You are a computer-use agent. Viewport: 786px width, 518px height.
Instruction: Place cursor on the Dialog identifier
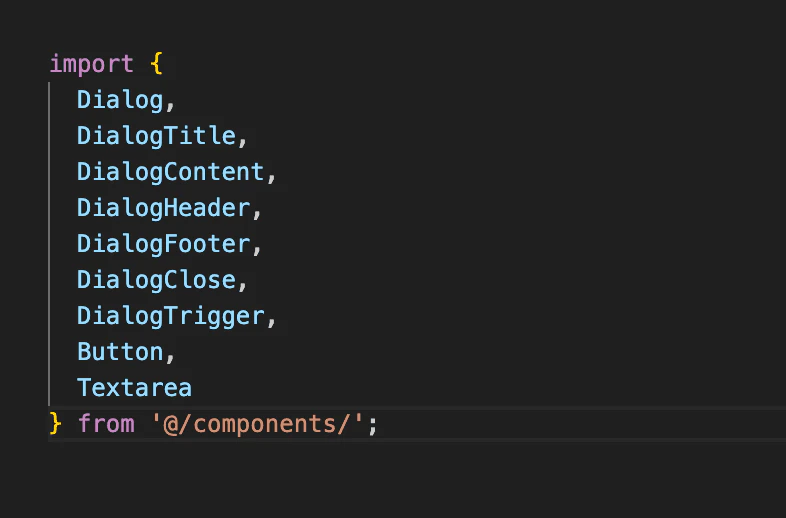112,100
